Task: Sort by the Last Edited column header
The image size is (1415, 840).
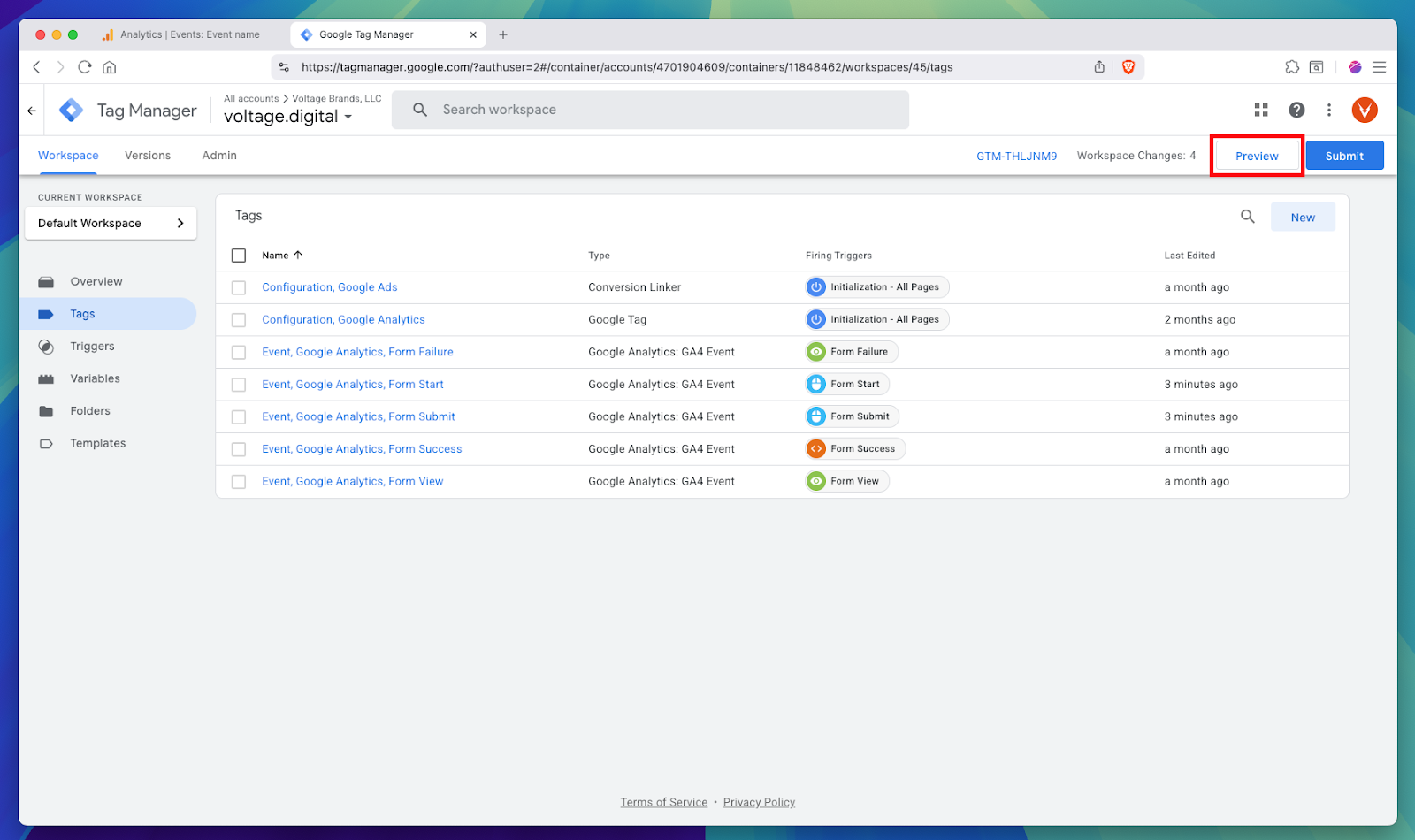Action: click(1189, 256)
